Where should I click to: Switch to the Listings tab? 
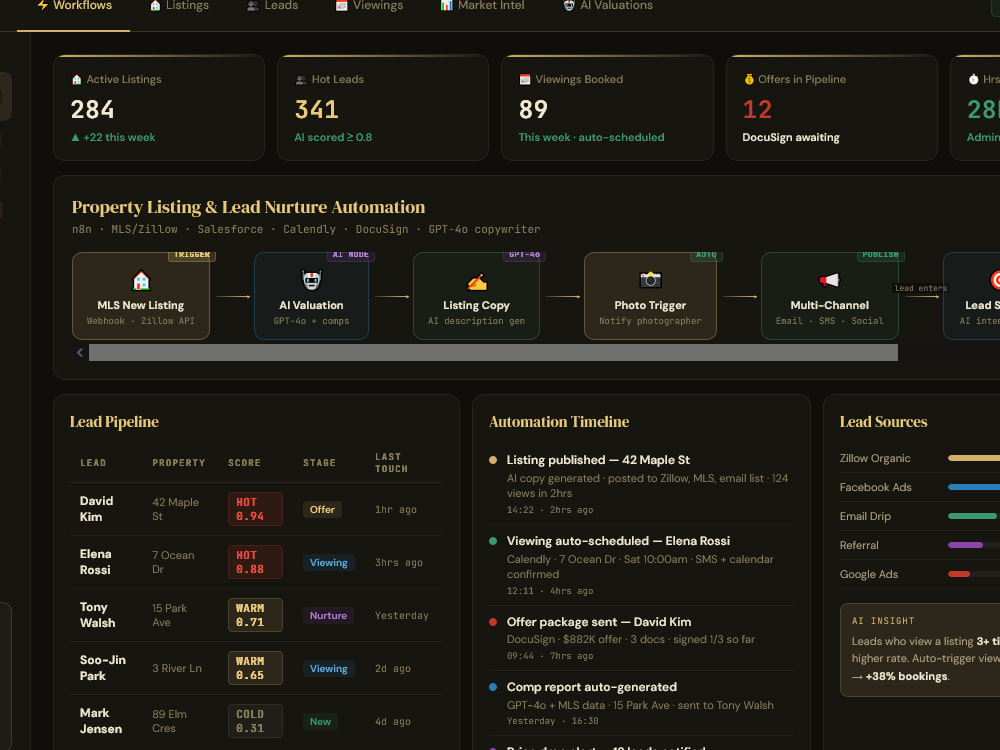point(179,6)
